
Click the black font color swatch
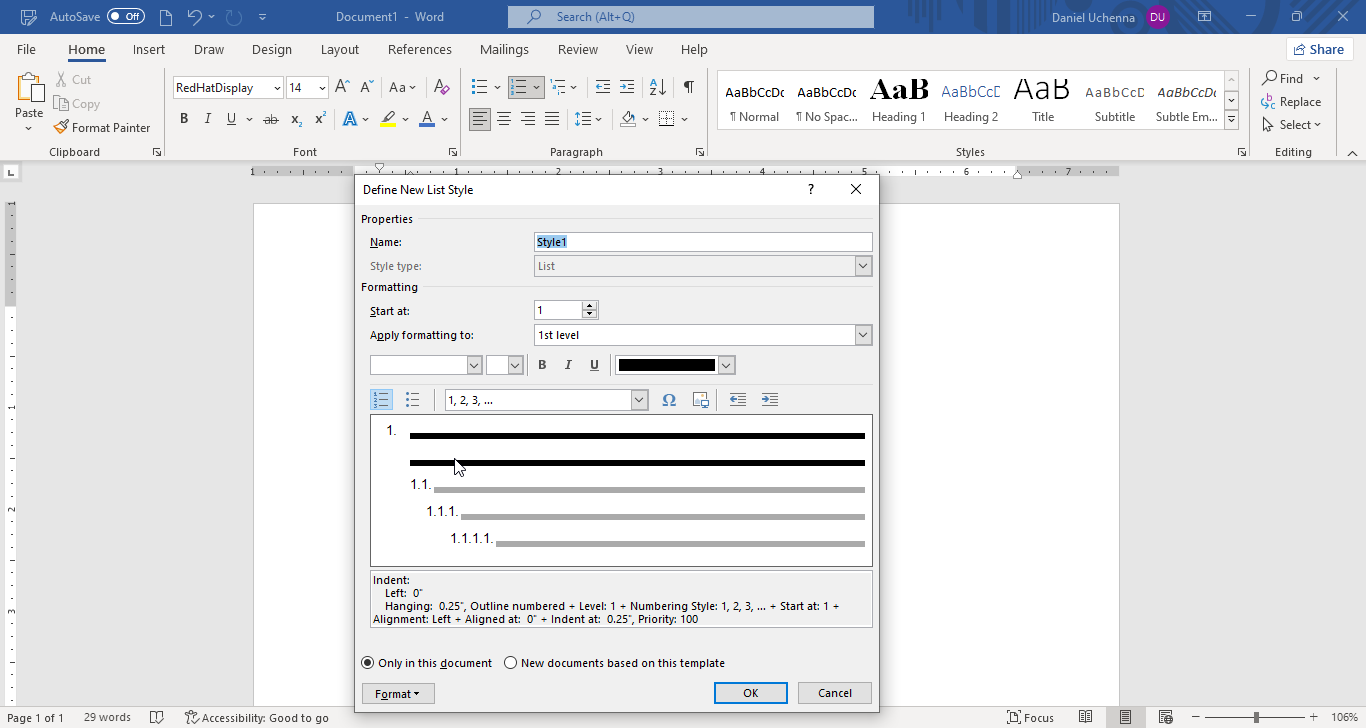tap(667, 365)
